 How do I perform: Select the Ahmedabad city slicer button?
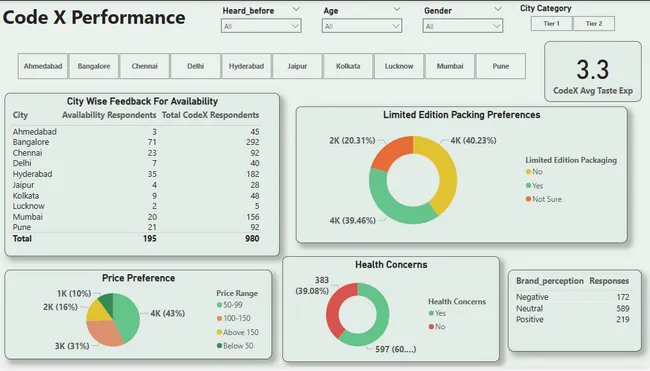point(43,66)
